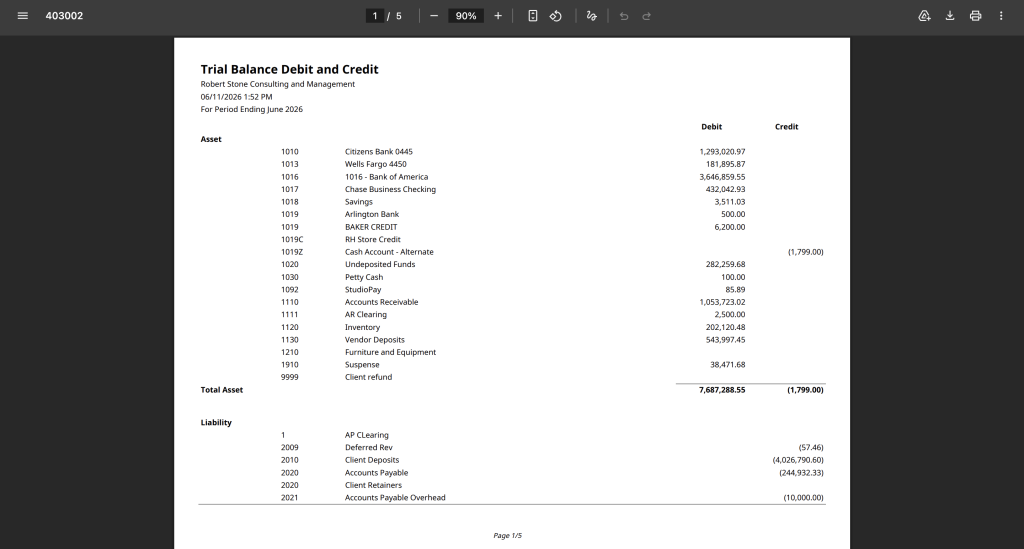The image size is (1024, 549).
Task: Click the Client Deposits account name
Action: click(x=372, y=460)
